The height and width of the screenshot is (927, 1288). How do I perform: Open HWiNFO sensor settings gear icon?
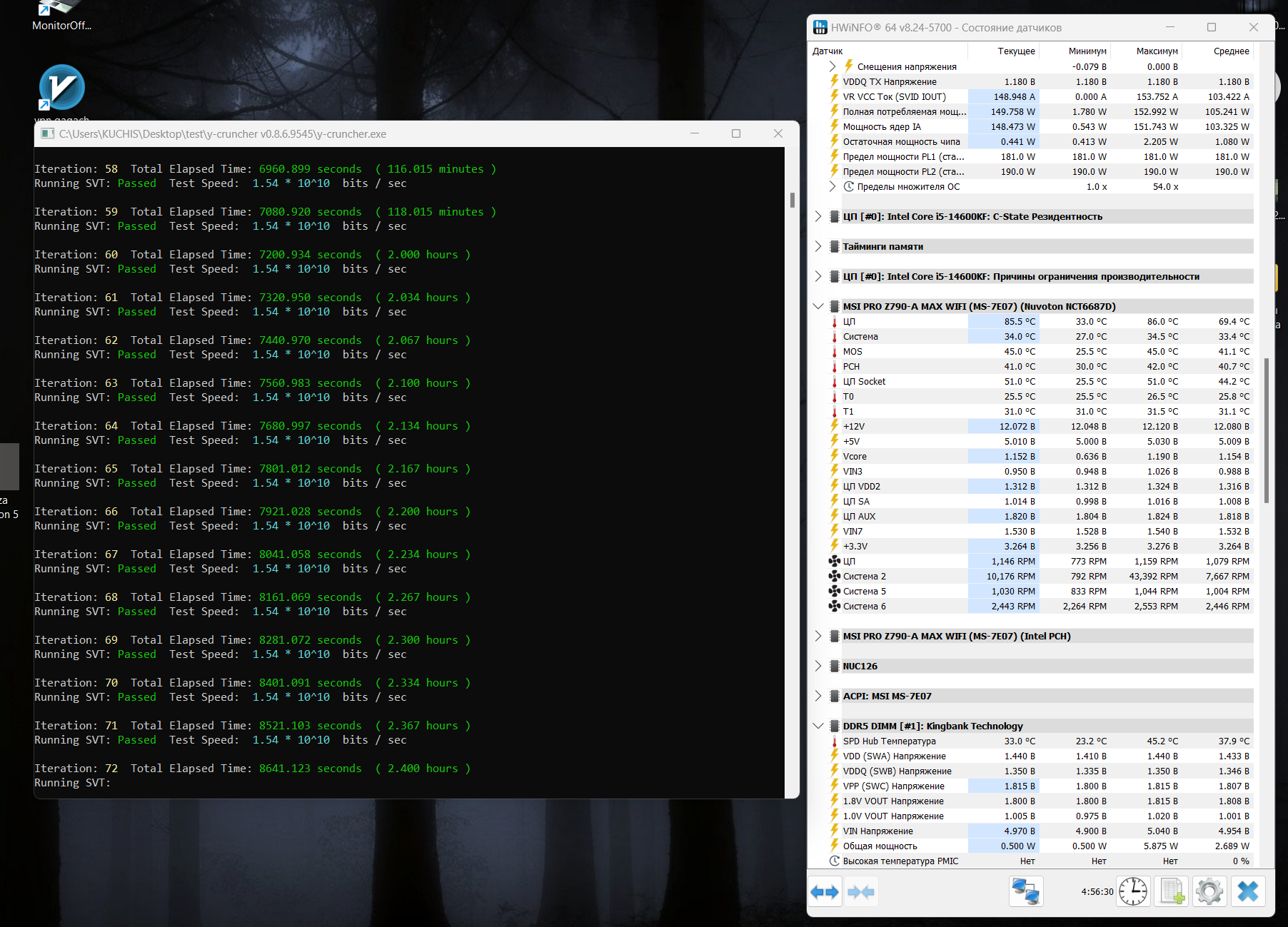coord(1209,891)
